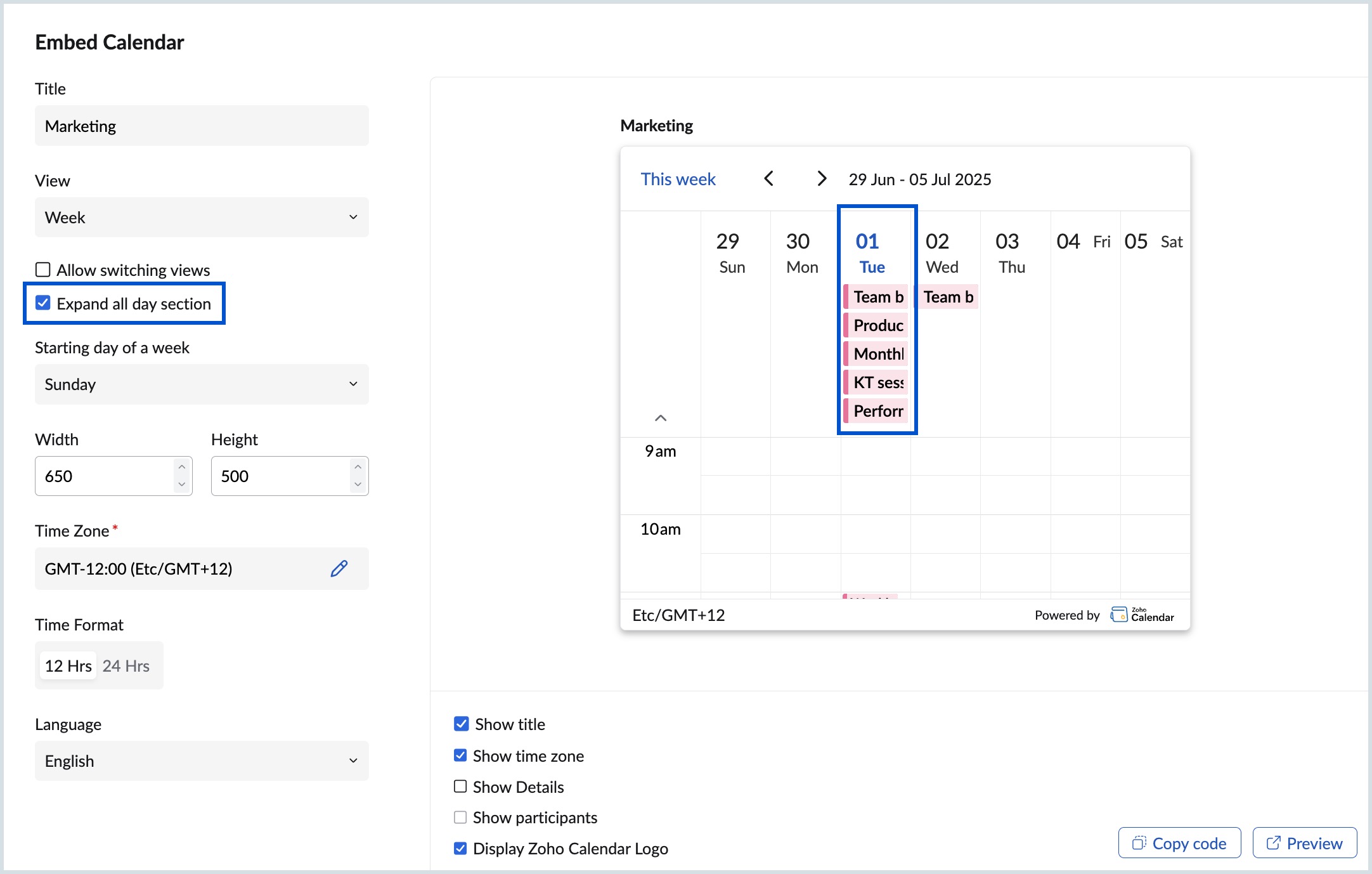
Task: Decrease height using stepper down arrow
Action: coord(358,485)
